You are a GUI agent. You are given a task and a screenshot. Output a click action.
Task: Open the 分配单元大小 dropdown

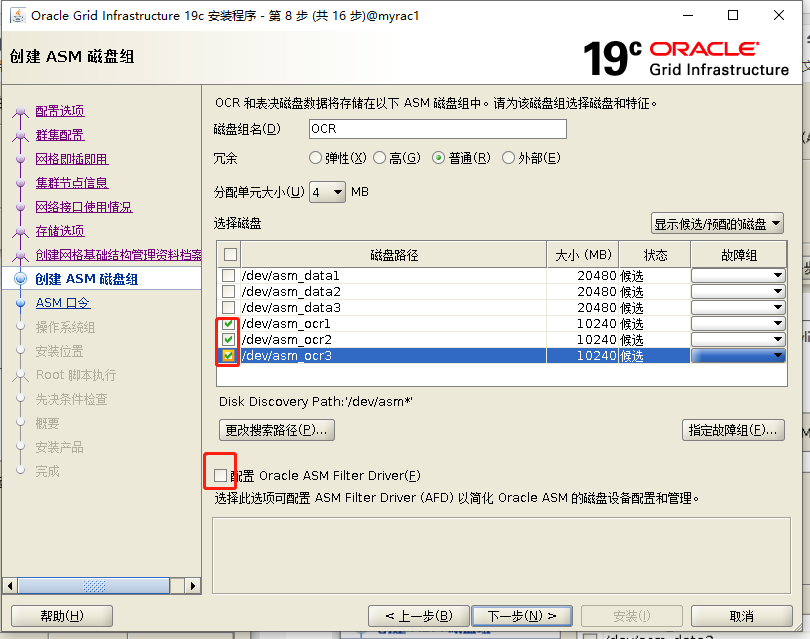(328, 192)
